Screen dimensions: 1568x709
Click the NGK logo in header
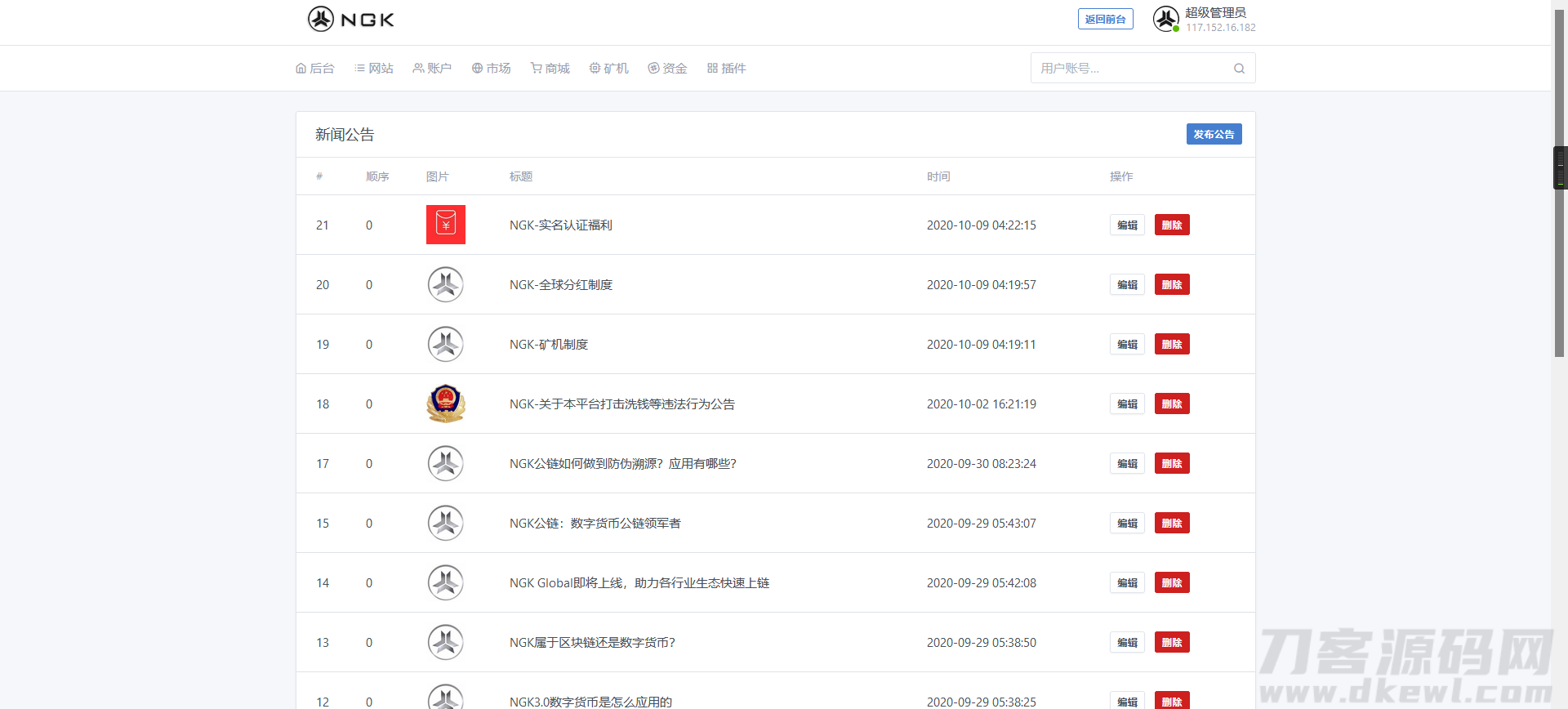click(x=351, y=19)
